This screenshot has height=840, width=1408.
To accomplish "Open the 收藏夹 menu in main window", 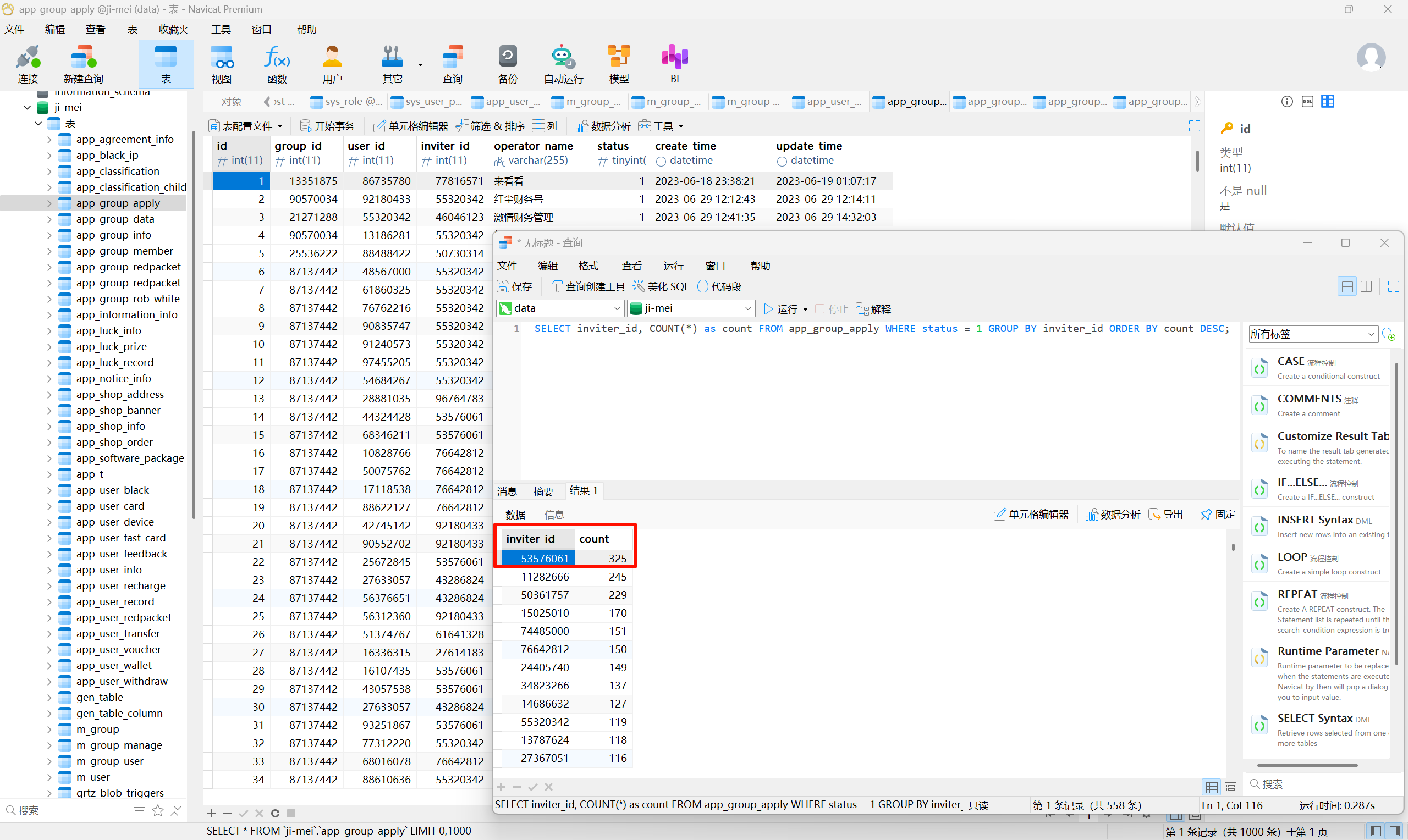I will coord(173,29).
